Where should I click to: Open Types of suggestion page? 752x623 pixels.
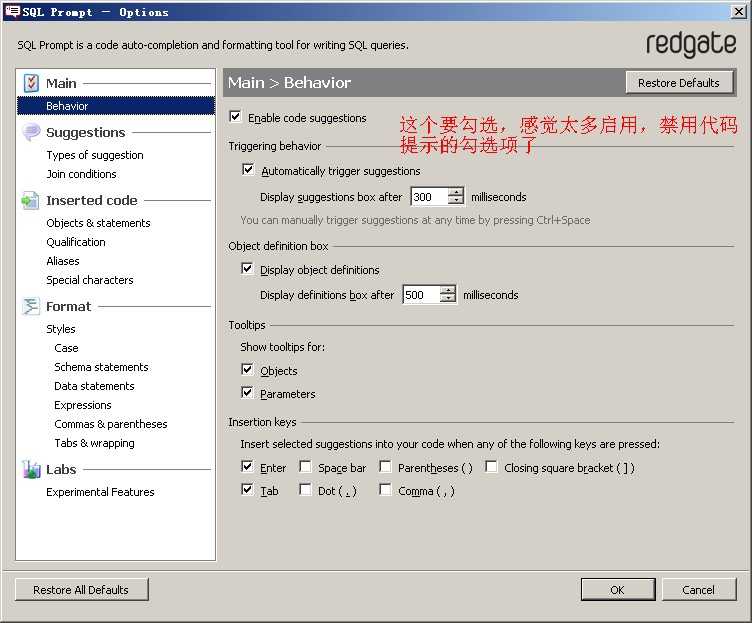95,155
